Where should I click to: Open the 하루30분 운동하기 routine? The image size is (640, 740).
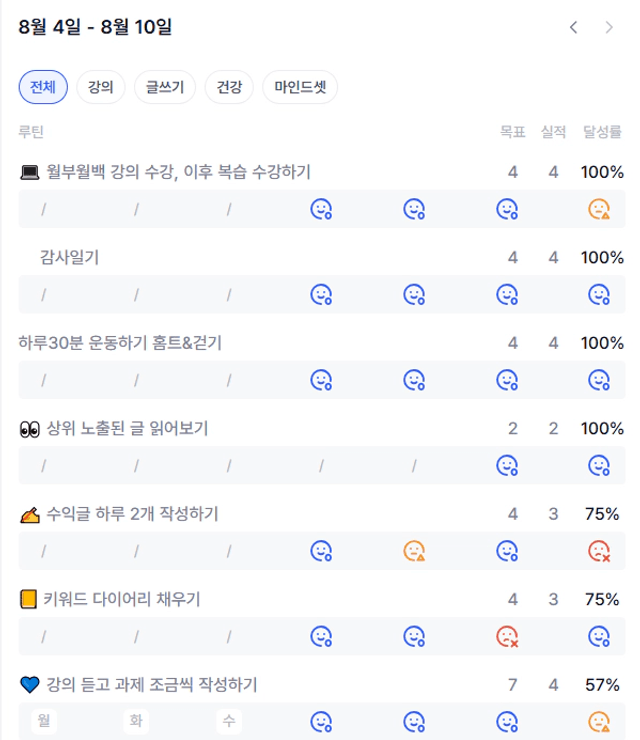click(120, 343)
